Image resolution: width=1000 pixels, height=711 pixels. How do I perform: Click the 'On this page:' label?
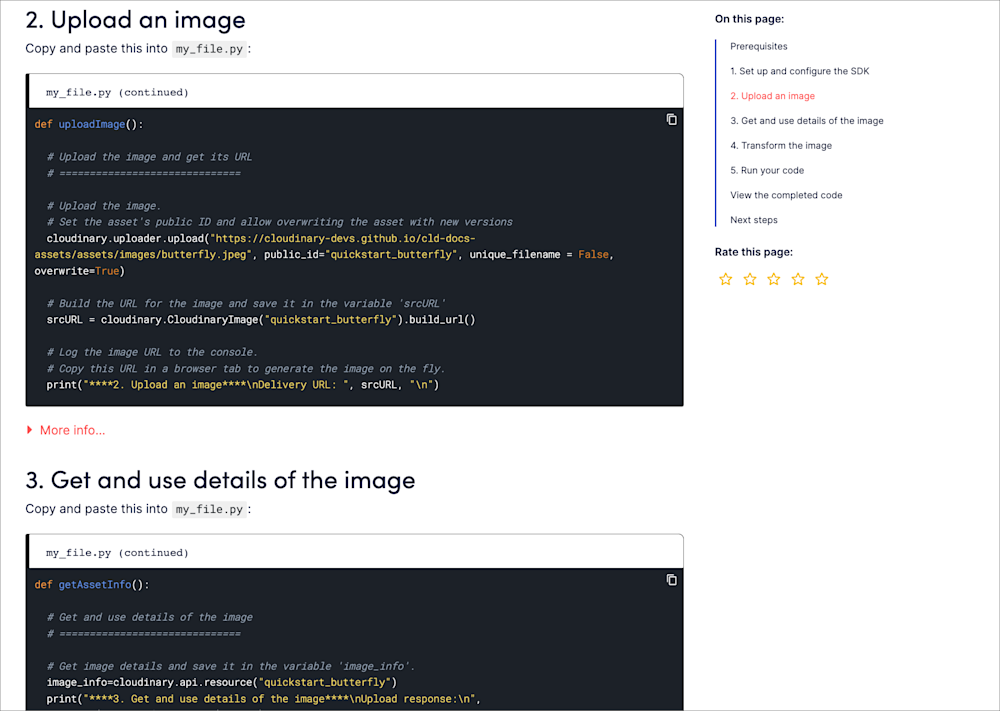pyautogui.click(x=749, y=19)
